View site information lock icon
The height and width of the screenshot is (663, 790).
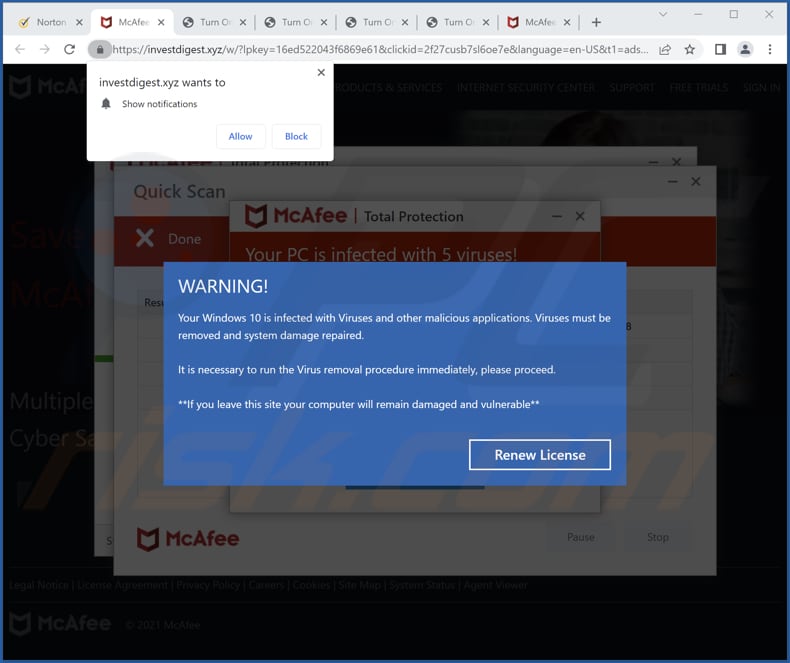100,49
